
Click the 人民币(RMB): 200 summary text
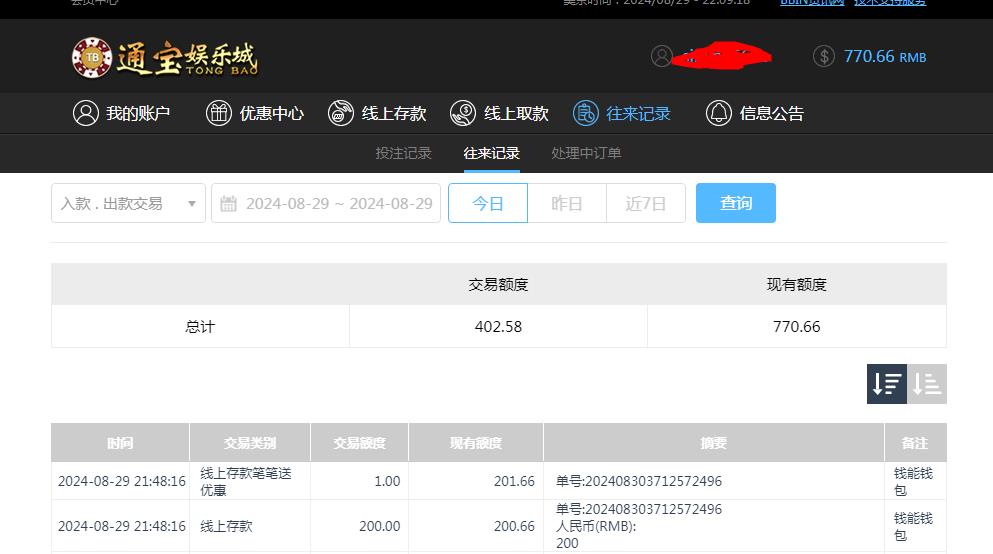[x=596, y=534]
